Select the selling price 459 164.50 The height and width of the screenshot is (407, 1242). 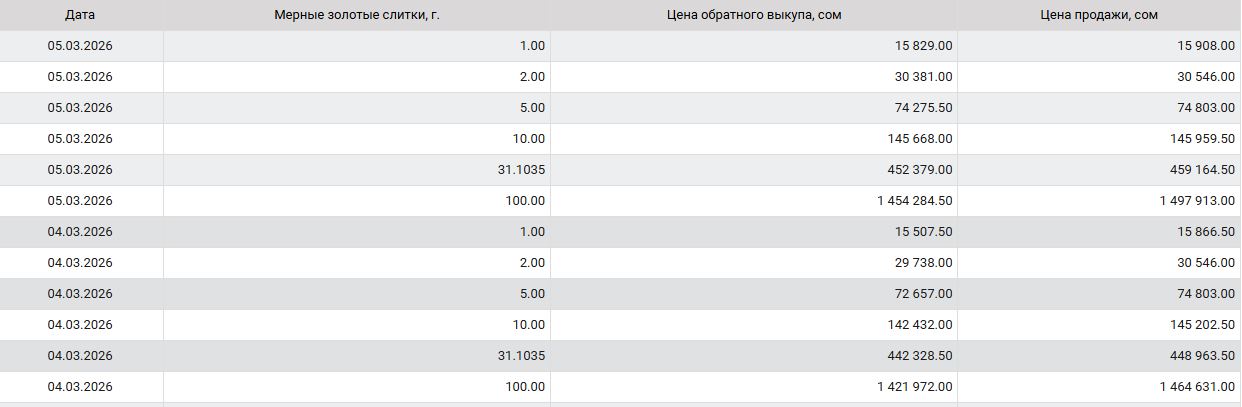[x=1202, y=170]
